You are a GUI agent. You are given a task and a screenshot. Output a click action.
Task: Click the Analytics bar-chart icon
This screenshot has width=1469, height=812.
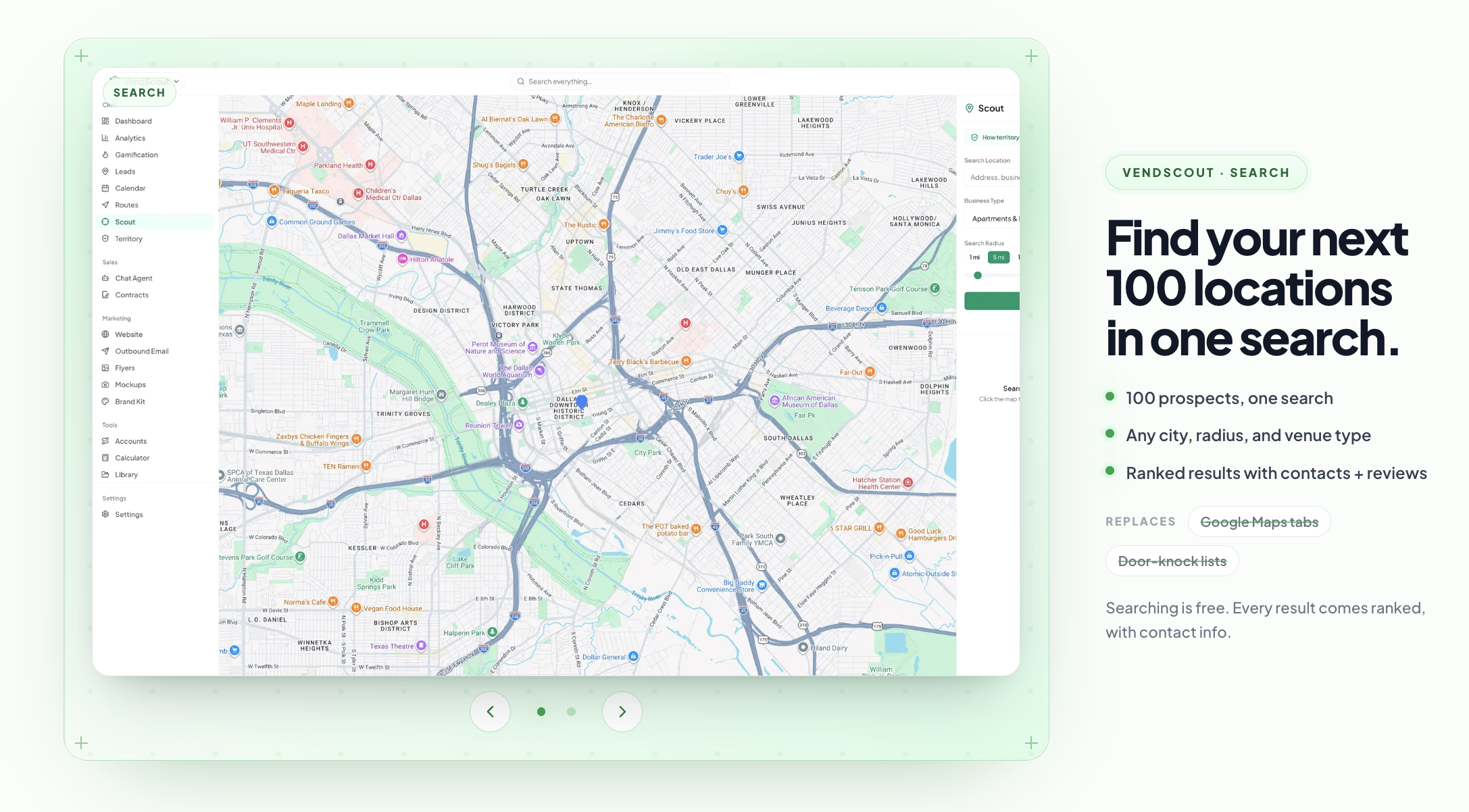tap(105, 138)
